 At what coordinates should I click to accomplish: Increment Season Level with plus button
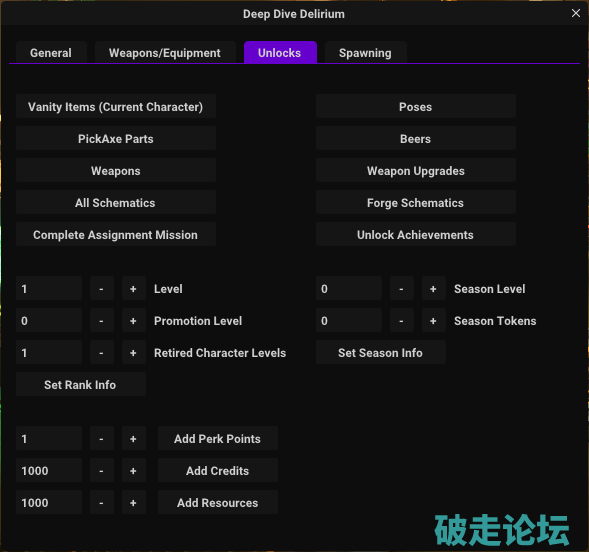433,288
